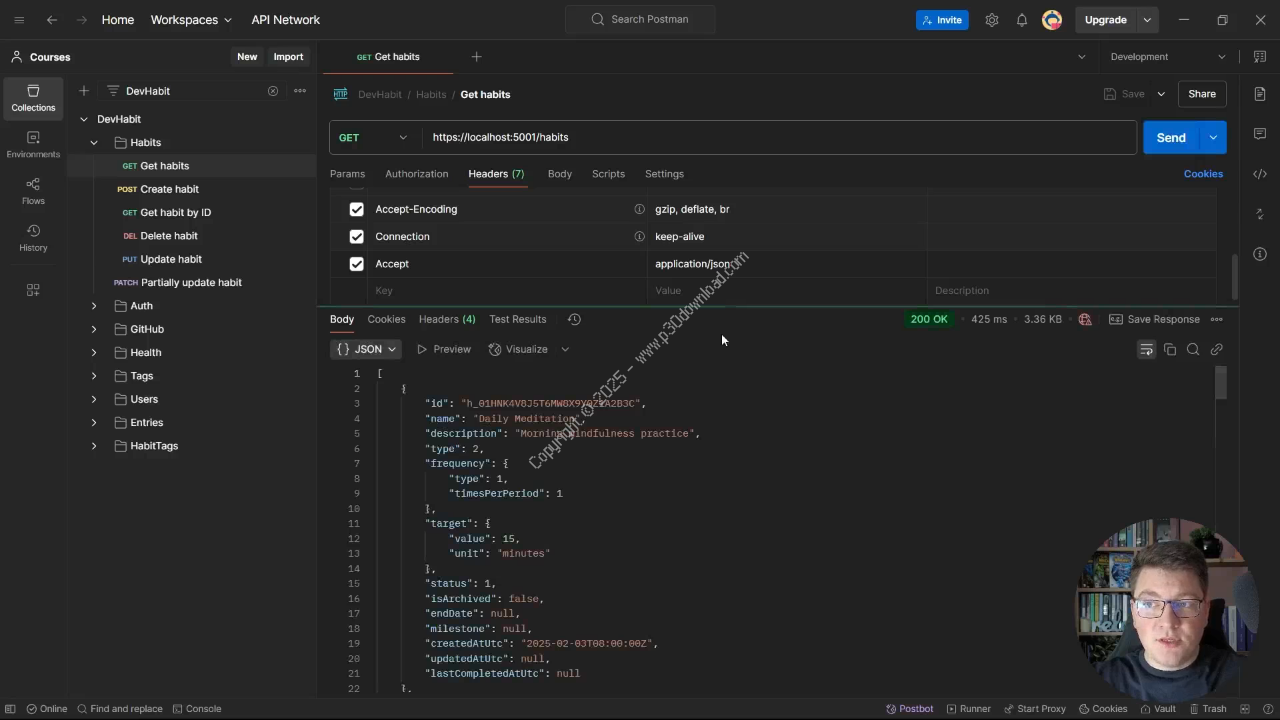Viewport: 1280px width, 720px height.
Task: Expand the GitHub folder
Action: [94, 329]
